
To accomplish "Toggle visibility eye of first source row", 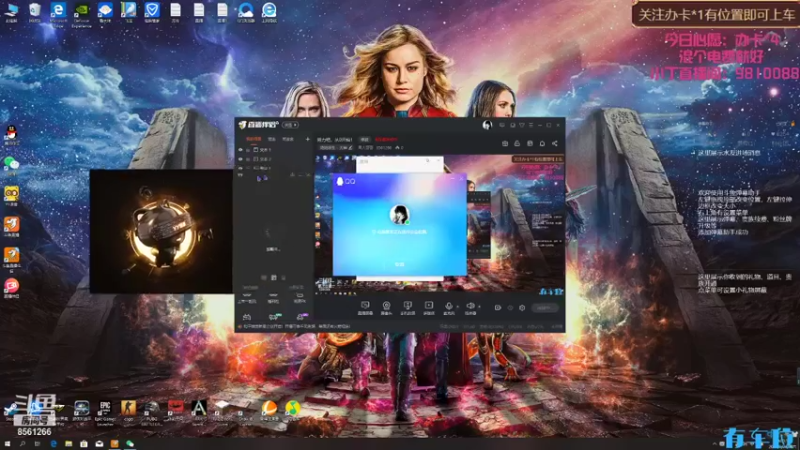I will (241, 150).
